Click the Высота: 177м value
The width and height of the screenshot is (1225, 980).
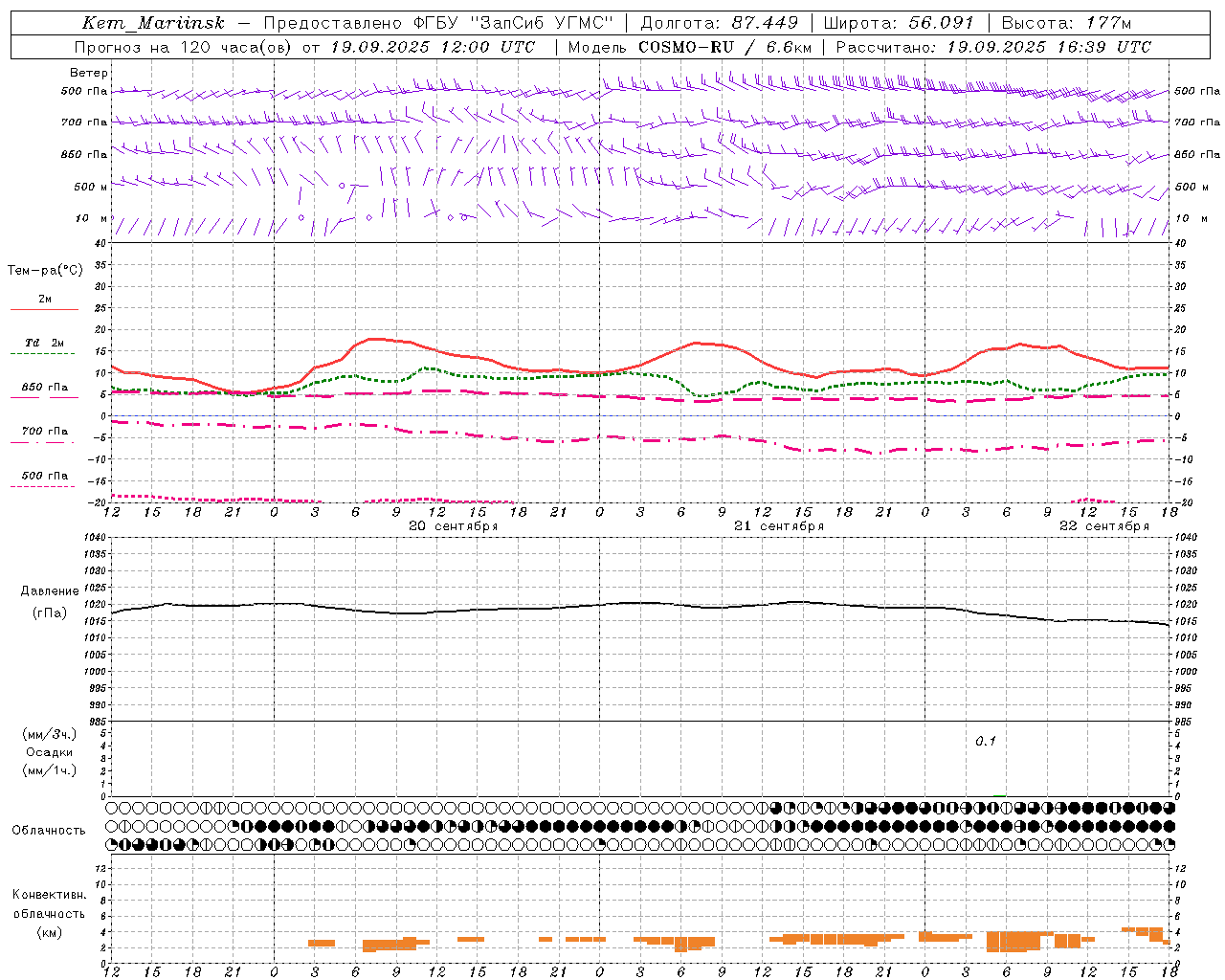click(x=1066, y=23)
